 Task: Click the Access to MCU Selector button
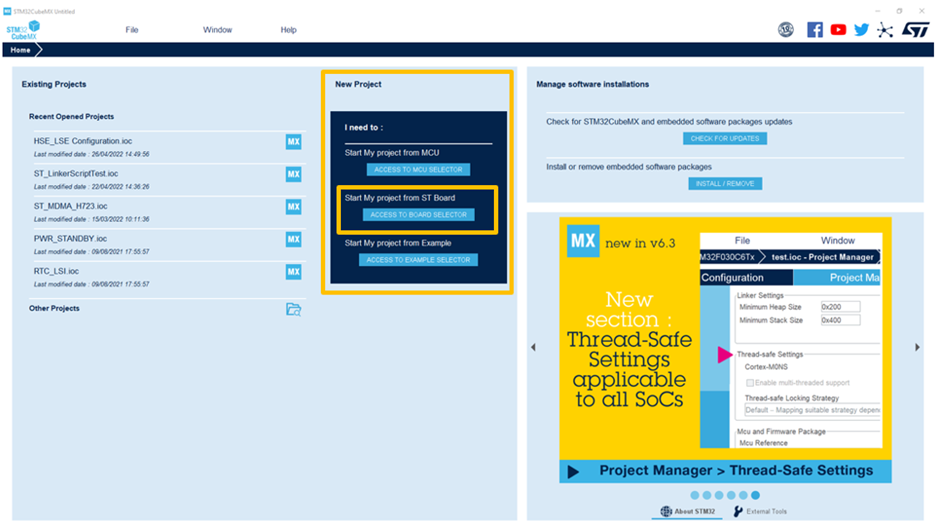(x=418, y=170)
